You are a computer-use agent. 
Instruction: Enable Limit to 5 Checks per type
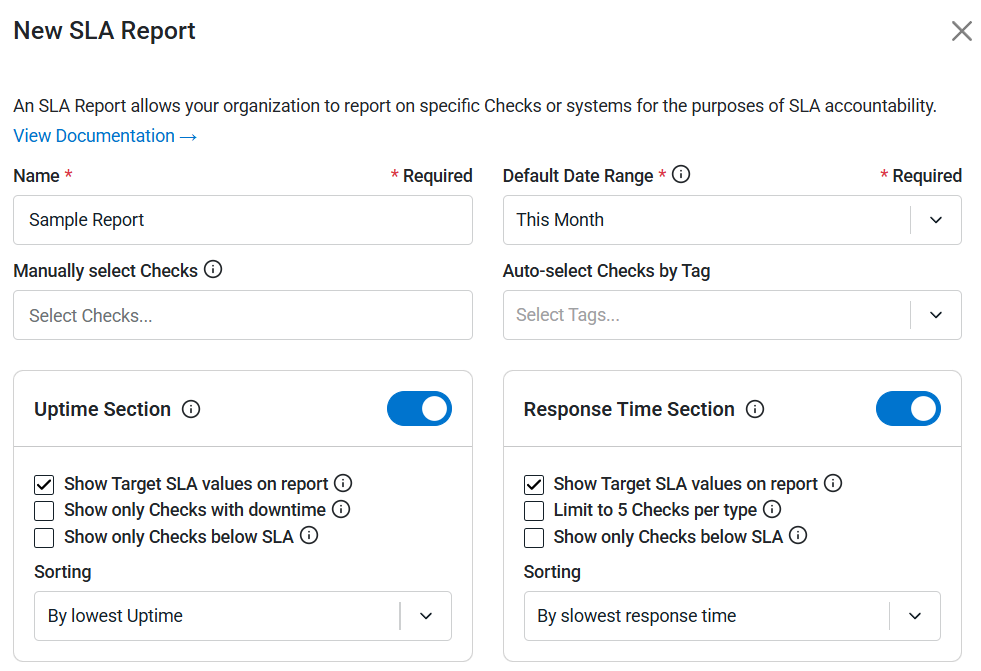pyautogui.click(x=534, y=510)
